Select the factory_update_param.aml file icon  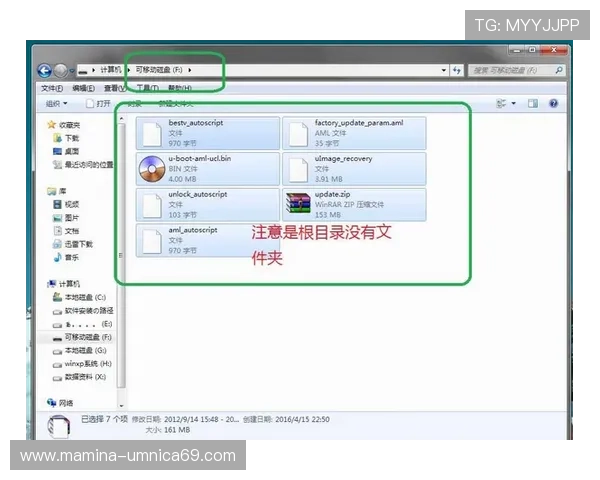[298, 134]
